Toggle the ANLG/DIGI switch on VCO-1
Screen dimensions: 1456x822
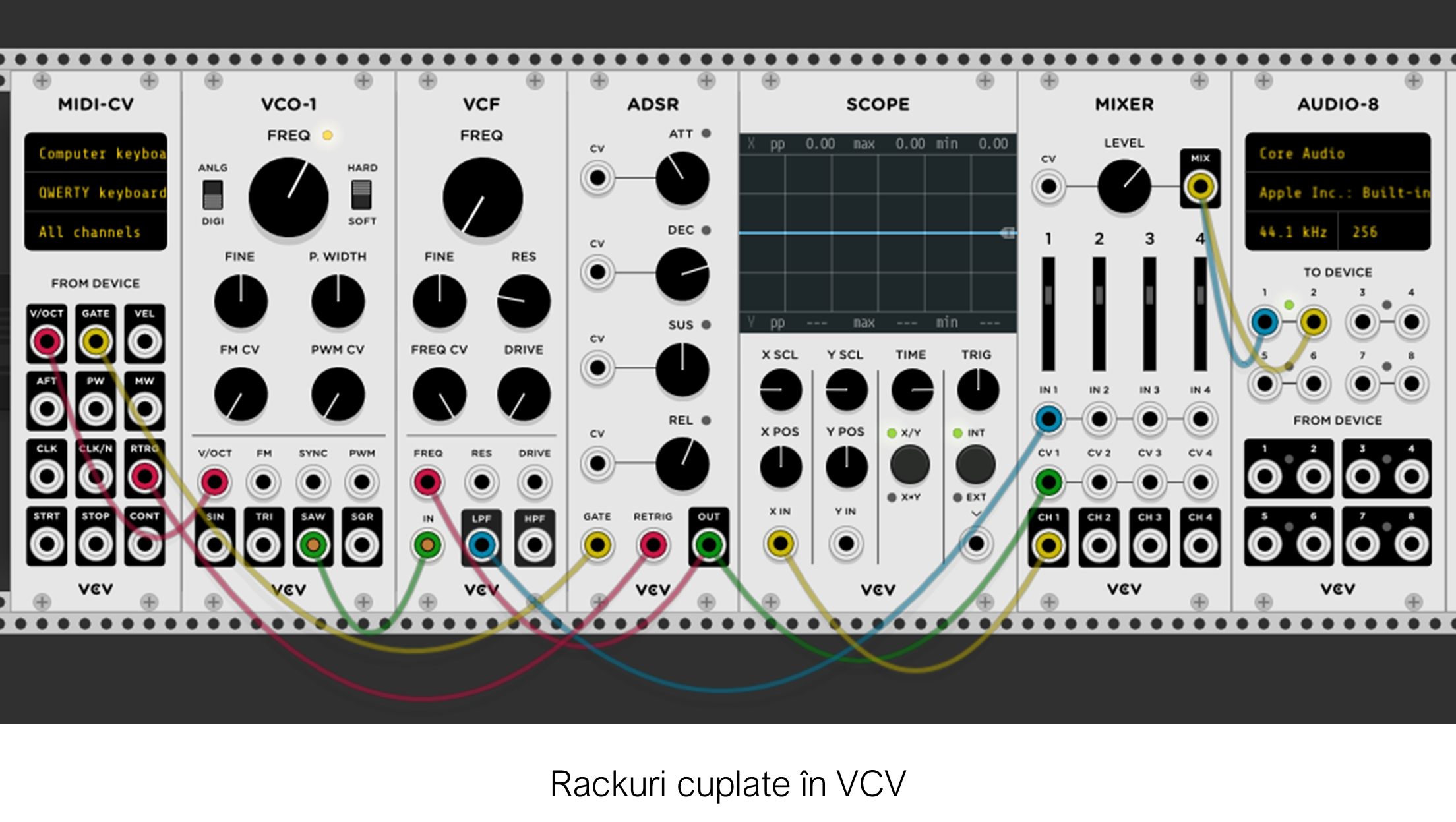pos(212,194)
